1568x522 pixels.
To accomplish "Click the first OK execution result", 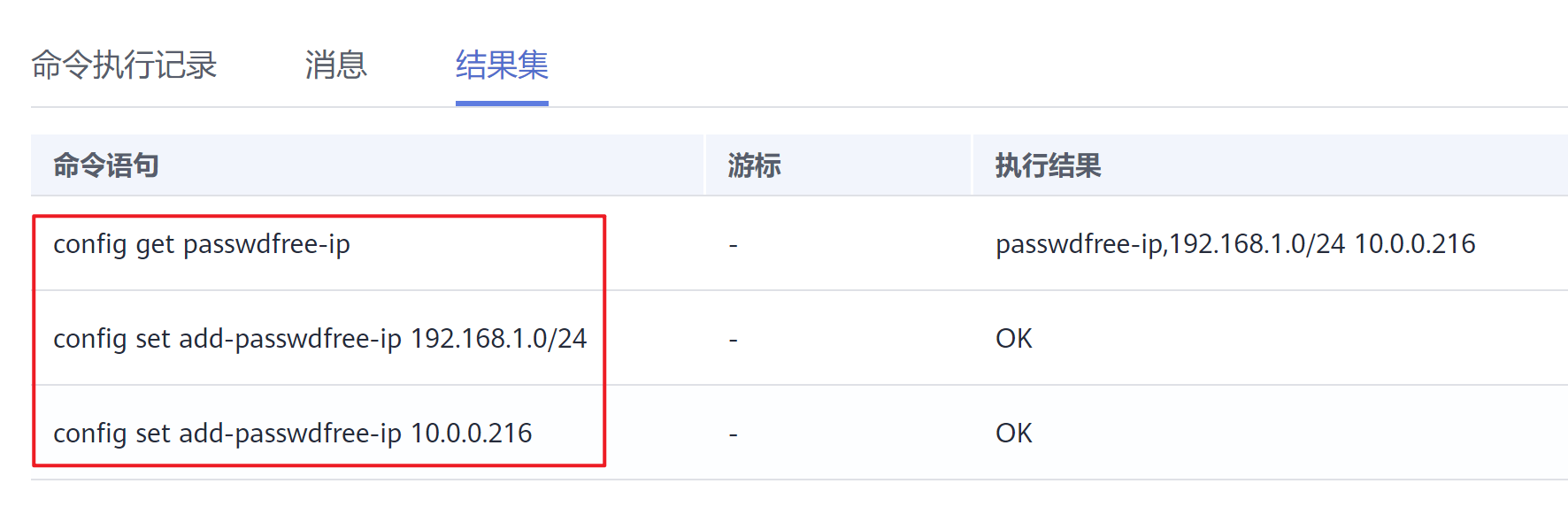I will pos(1013,338).
